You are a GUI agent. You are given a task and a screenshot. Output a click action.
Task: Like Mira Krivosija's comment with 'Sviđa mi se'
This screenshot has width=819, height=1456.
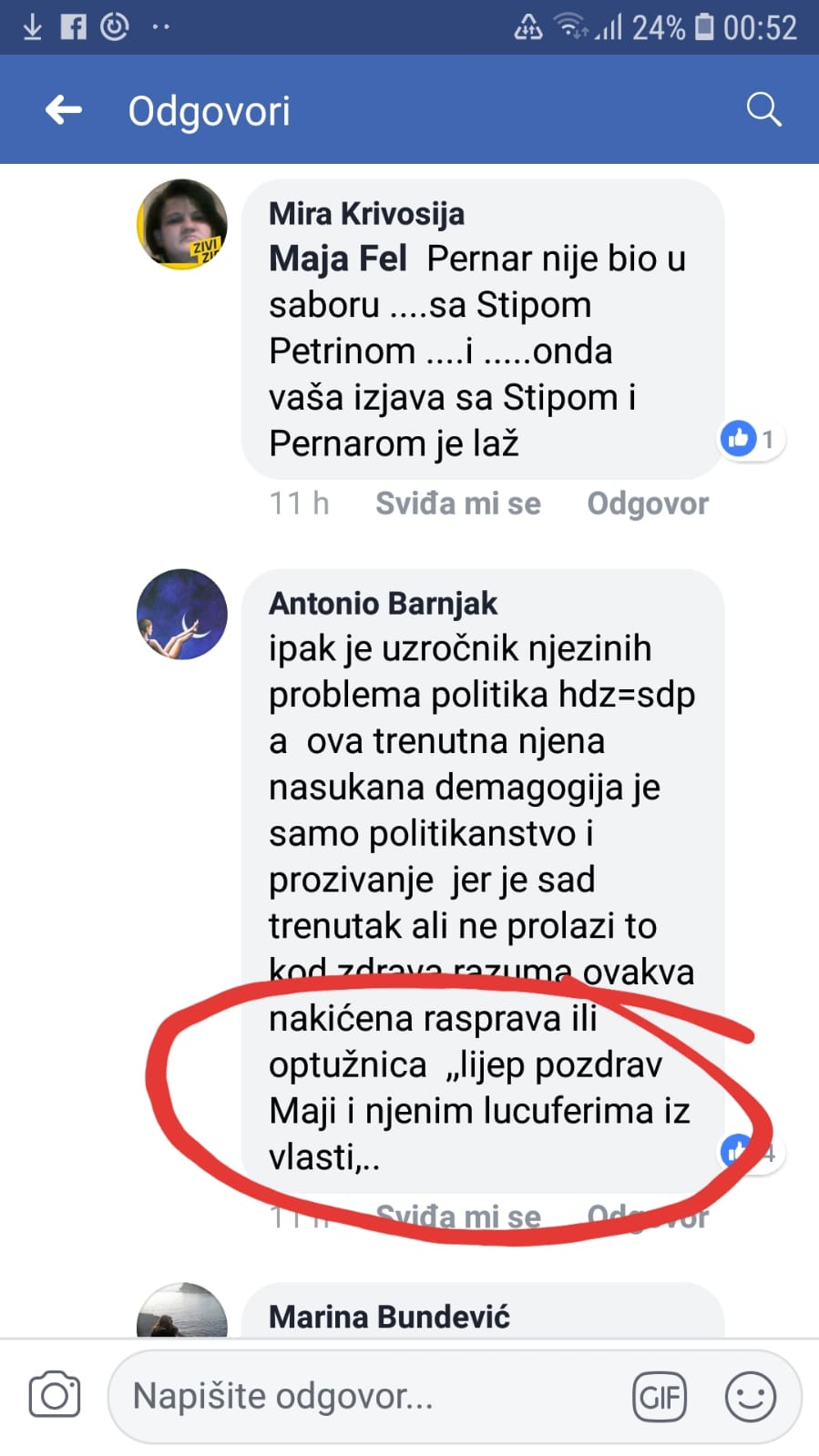[x=458, y=504]
